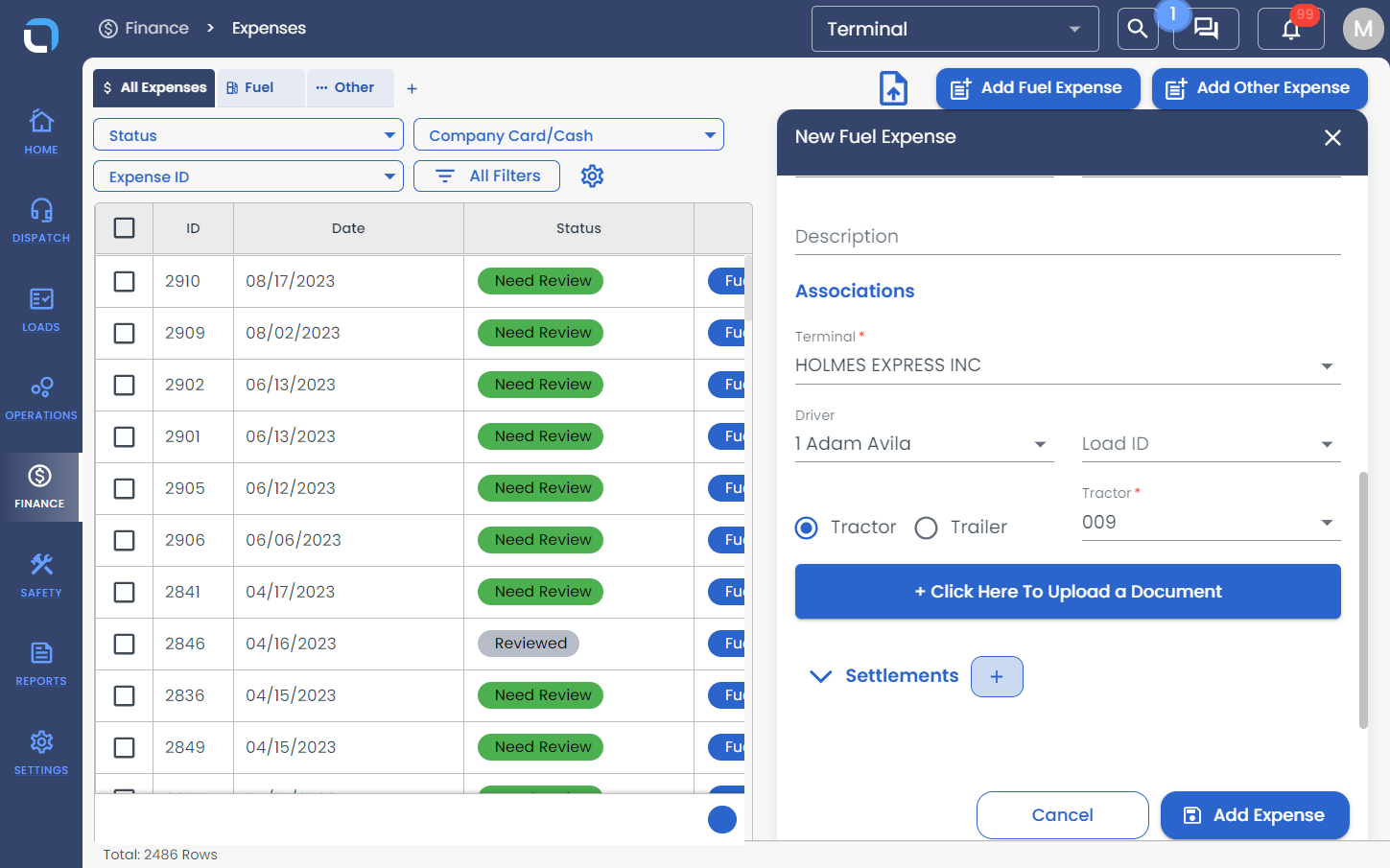
Task: Click the Description input field
Action: (1068, 237)
